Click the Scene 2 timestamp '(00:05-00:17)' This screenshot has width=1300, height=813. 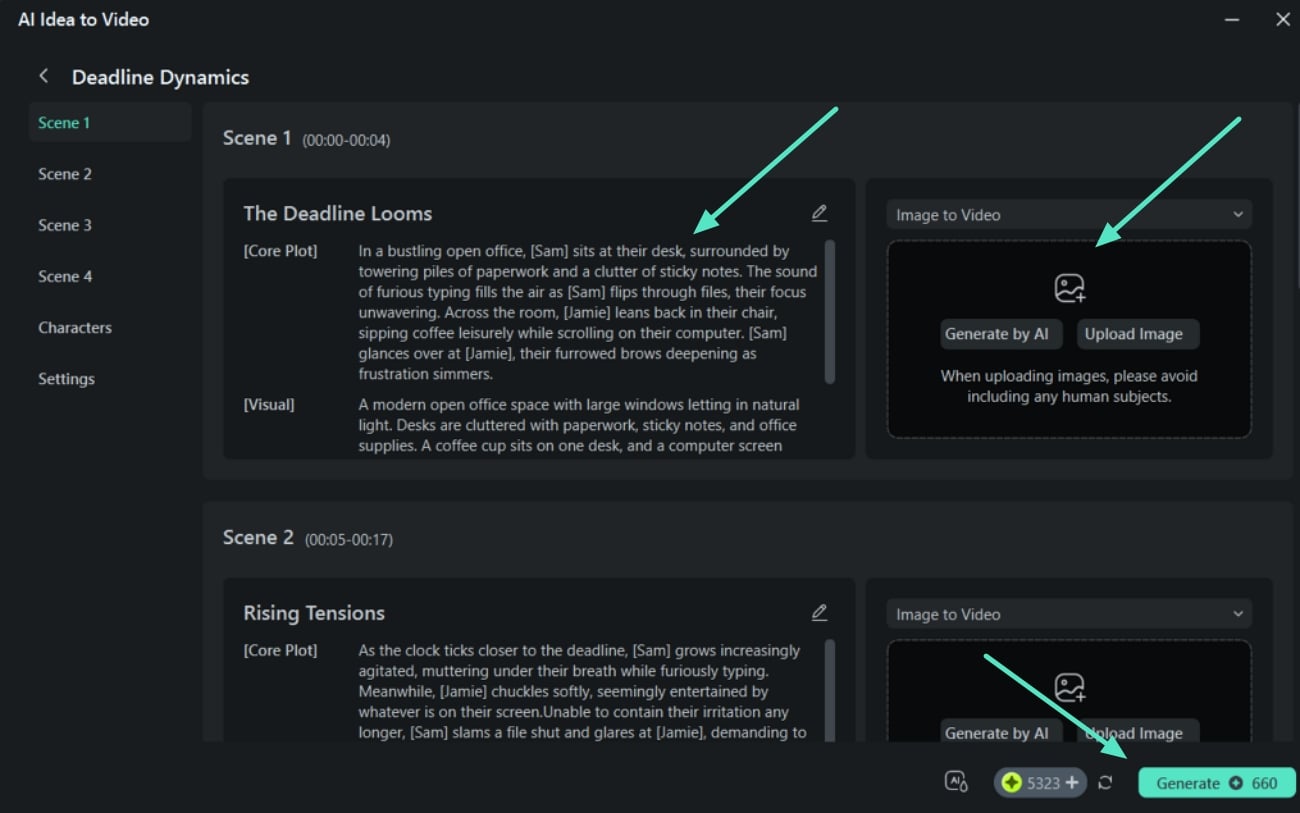[349, 540]
